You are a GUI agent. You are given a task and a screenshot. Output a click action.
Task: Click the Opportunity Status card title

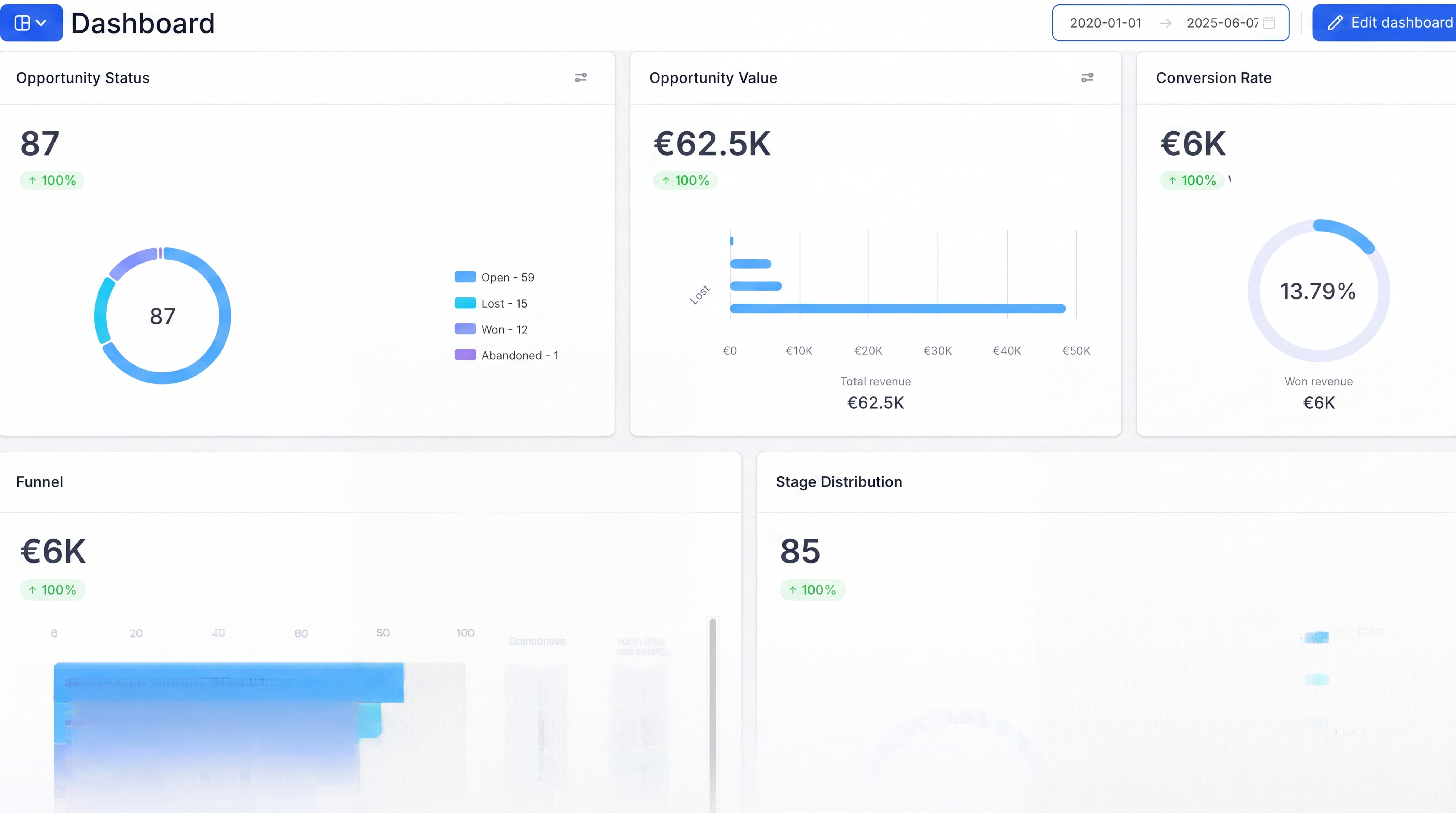pyautogui.click(x=83, y=78)
